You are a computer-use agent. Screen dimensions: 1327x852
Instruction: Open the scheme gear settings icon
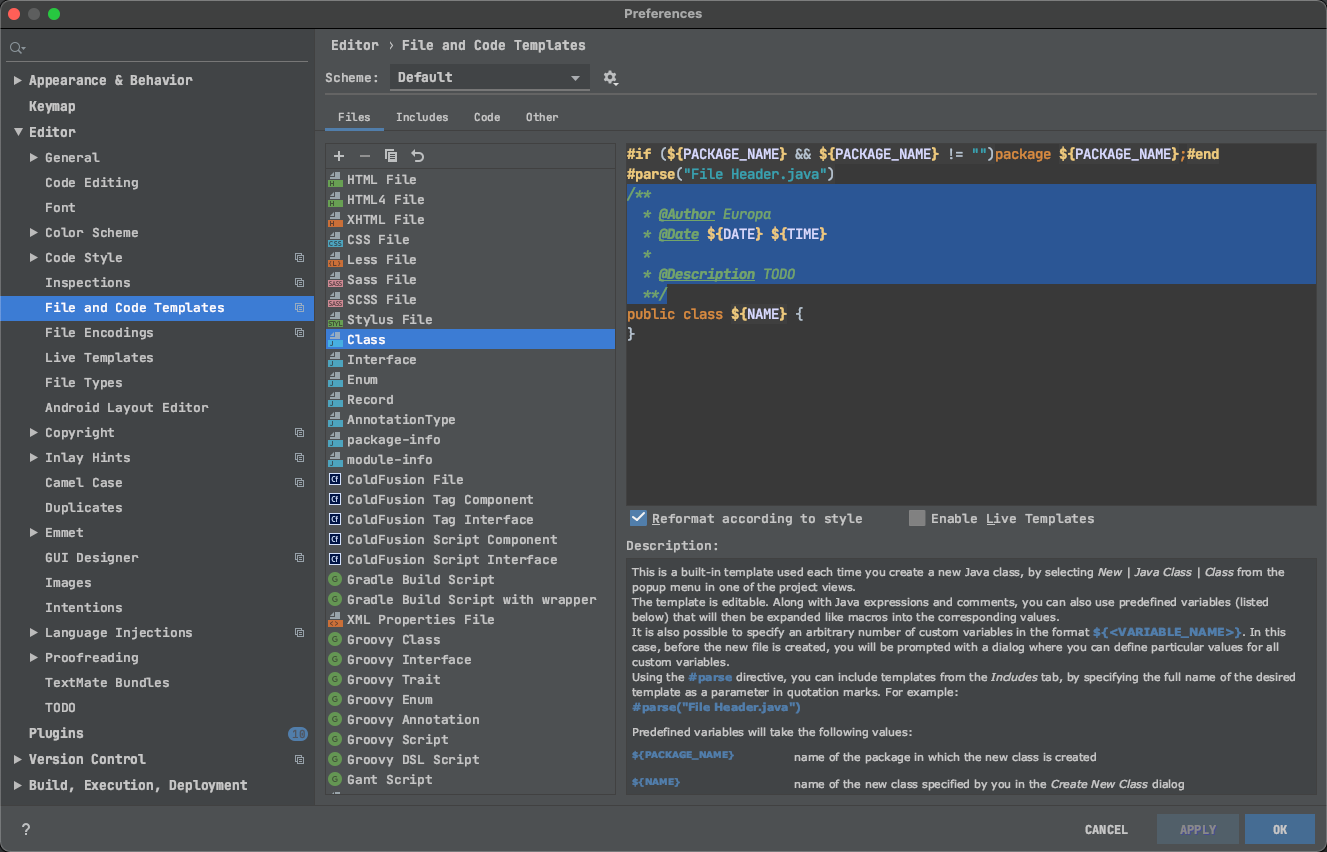click(x=611, y=78)
